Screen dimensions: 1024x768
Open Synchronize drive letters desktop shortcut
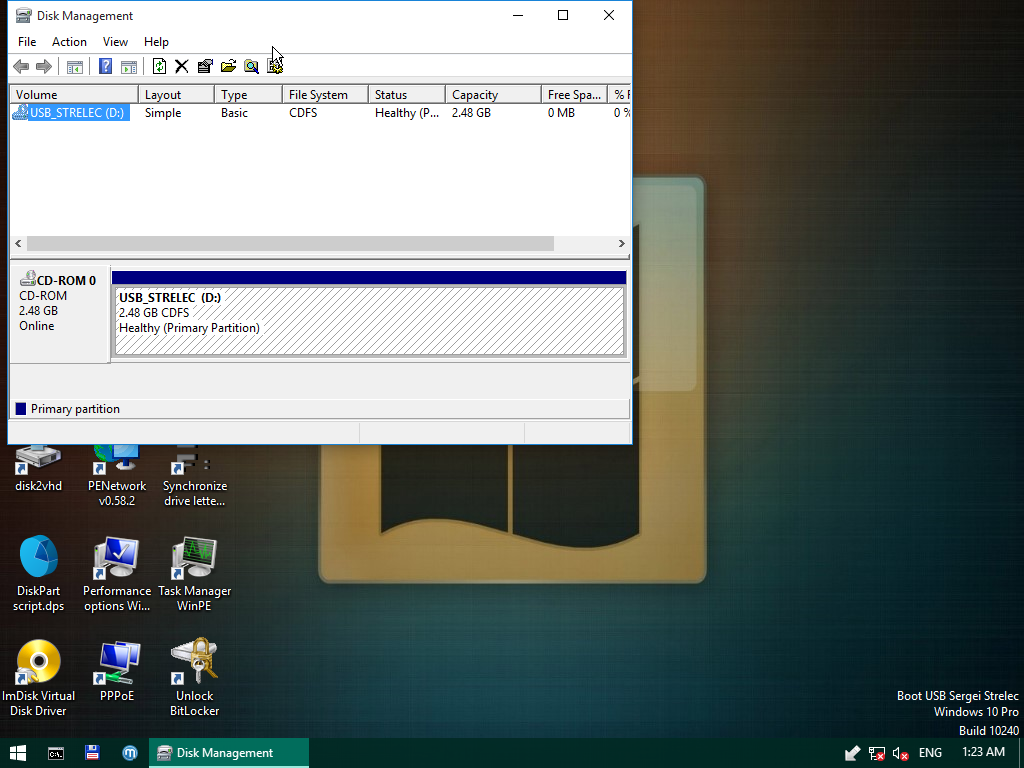pyautogui.click(x=195, y=477)
